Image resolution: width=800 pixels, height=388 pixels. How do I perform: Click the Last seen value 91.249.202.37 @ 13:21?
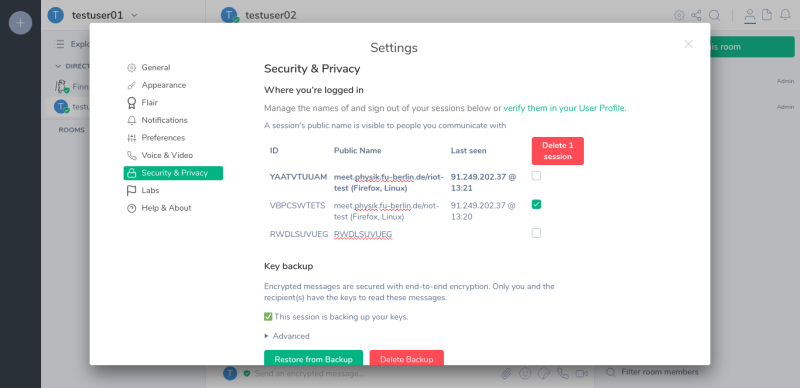click(x=483, y=182)
